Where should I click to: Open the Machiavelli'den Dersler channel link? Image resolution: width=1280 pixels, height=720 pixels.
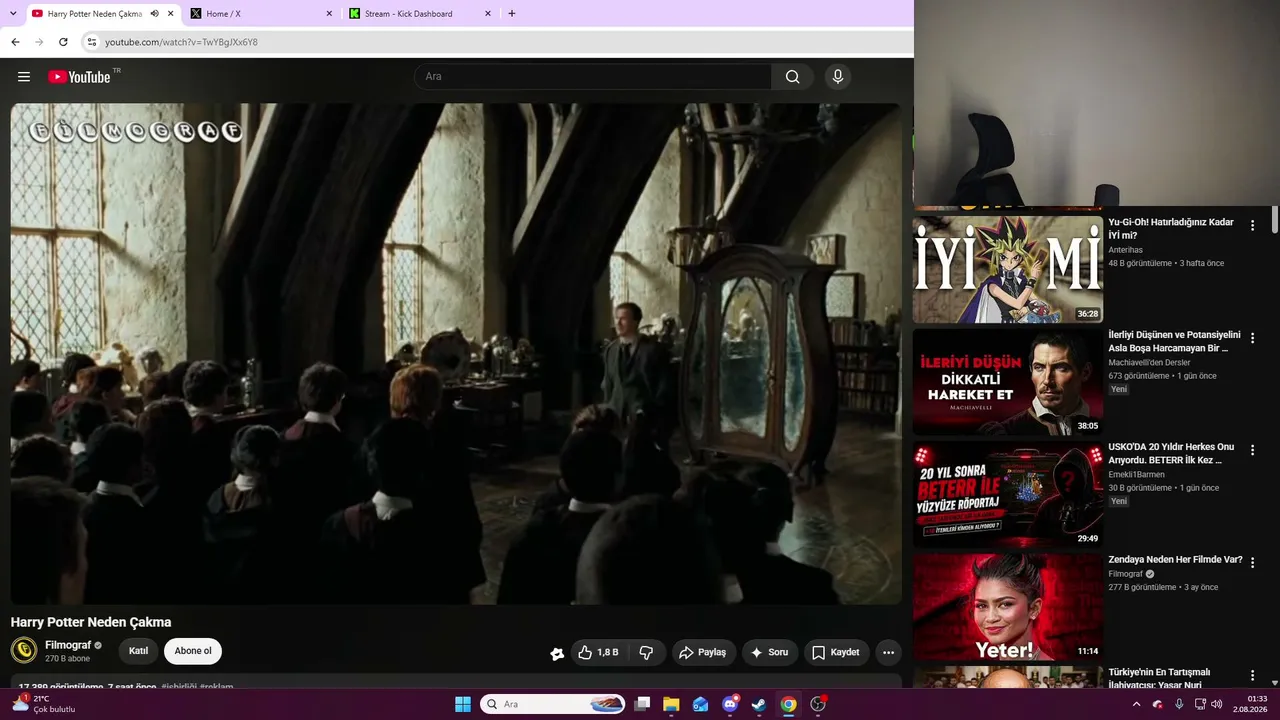pyautogui.click(x=1149, y=362)
